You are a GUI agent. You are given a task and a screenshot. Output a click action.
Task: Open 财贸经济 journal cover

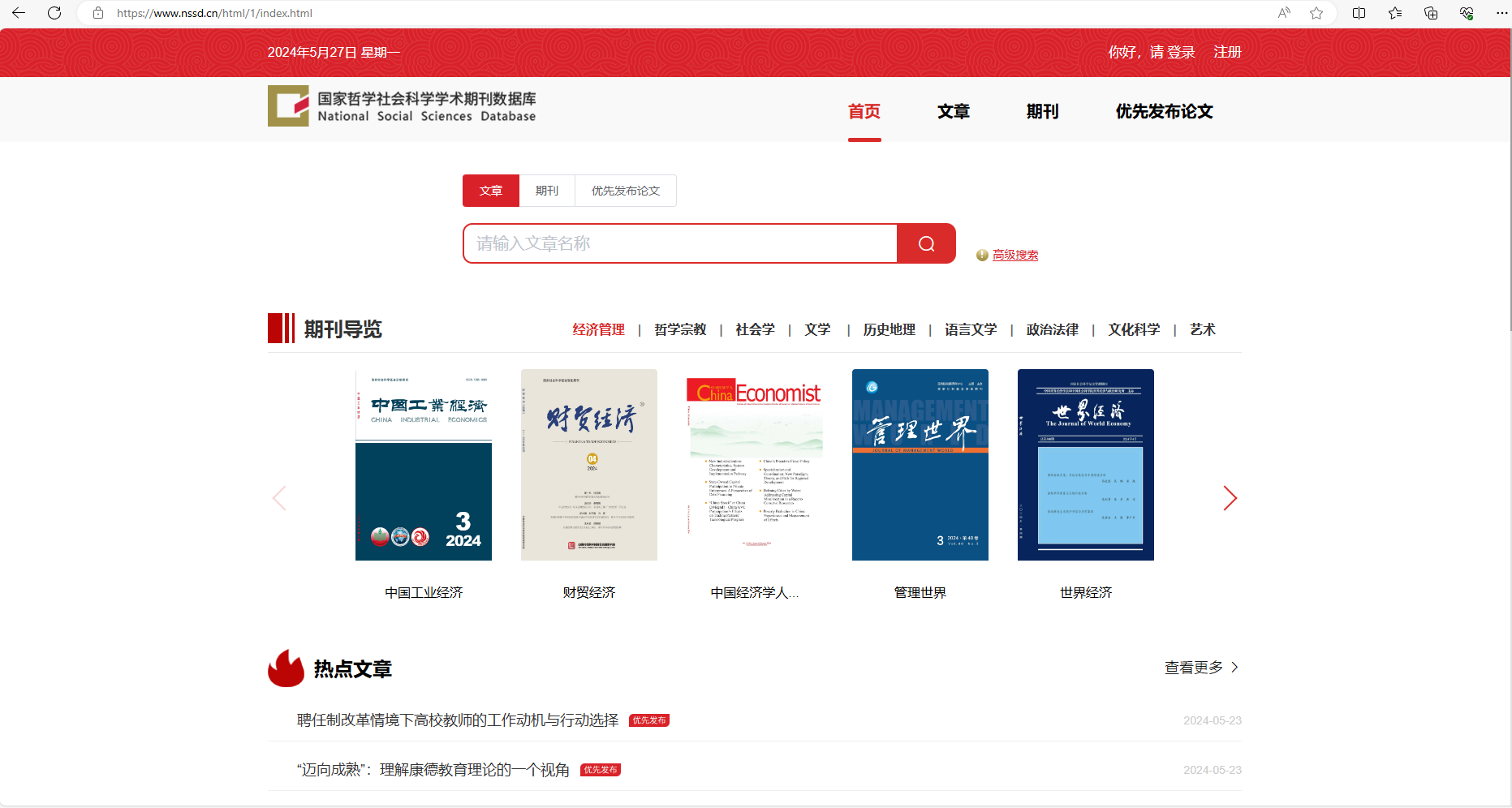pos(589,465)
